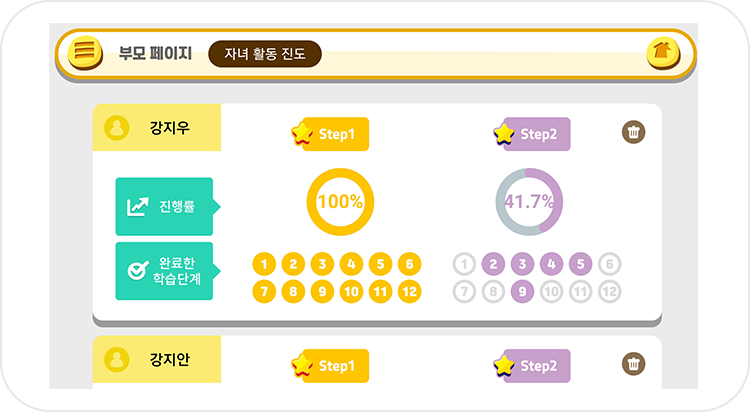Open the hamburger menu icon

click(84, 52)
